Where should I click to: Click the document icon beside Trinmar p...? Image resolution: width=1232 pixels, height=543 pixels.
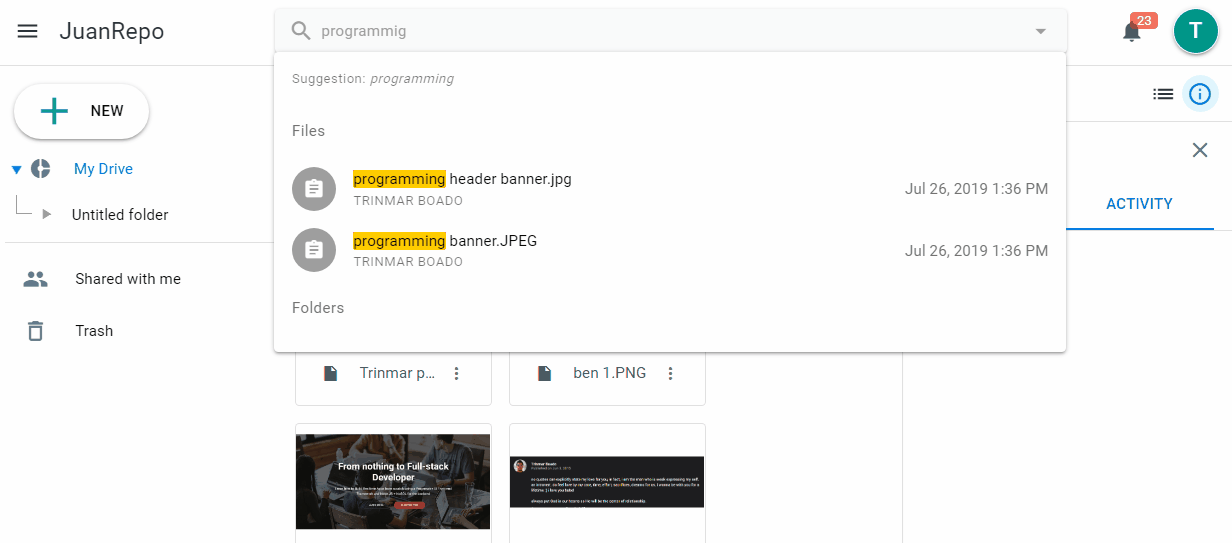pyautogui.click(x=330, y=373)
